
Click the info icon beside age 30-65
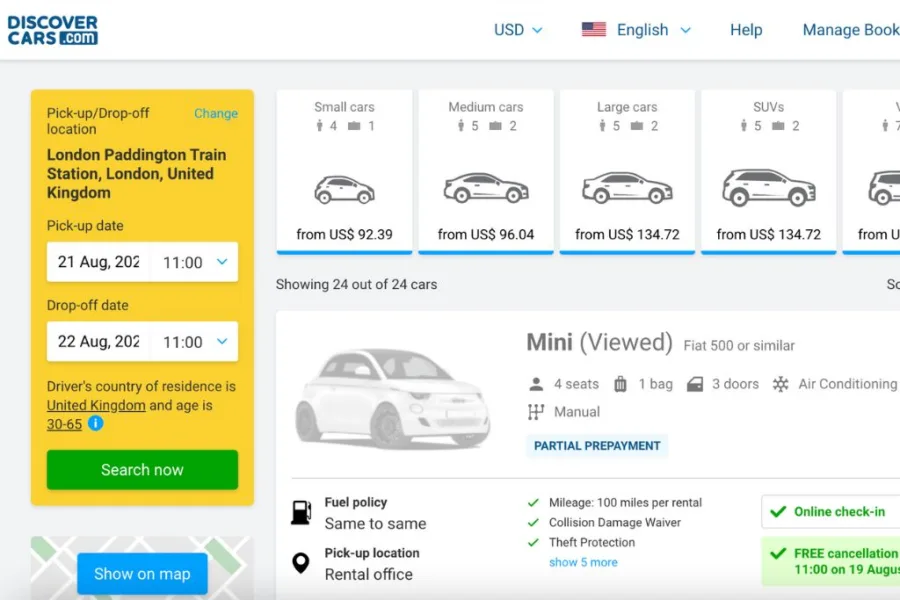click(95, 424)
